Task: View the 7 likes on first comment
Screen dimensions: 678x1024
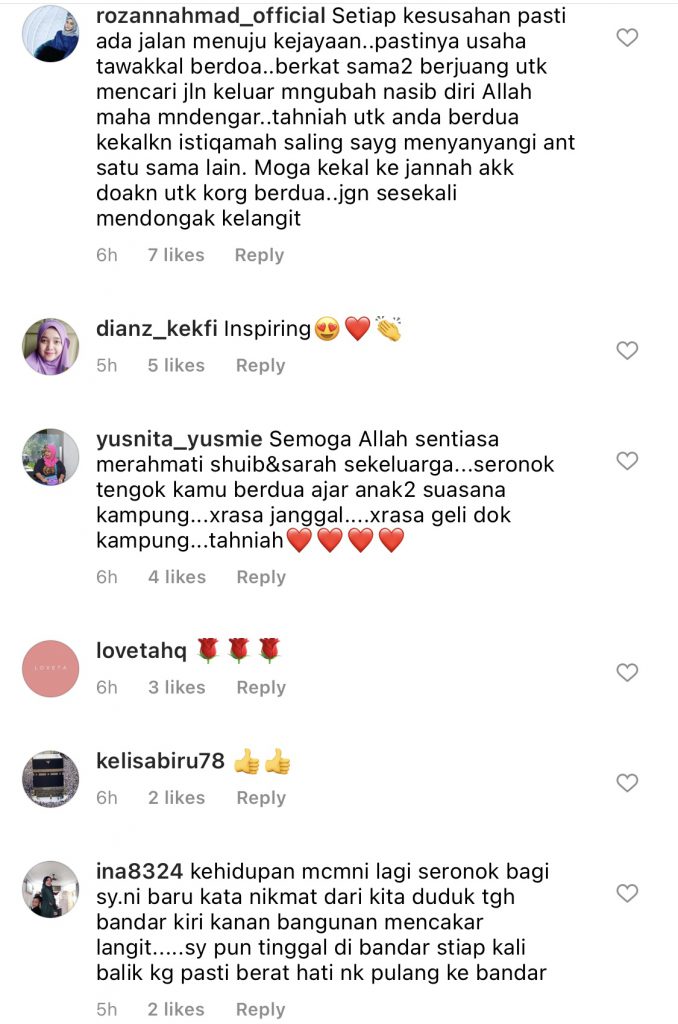Action: [x=176, y=255]
